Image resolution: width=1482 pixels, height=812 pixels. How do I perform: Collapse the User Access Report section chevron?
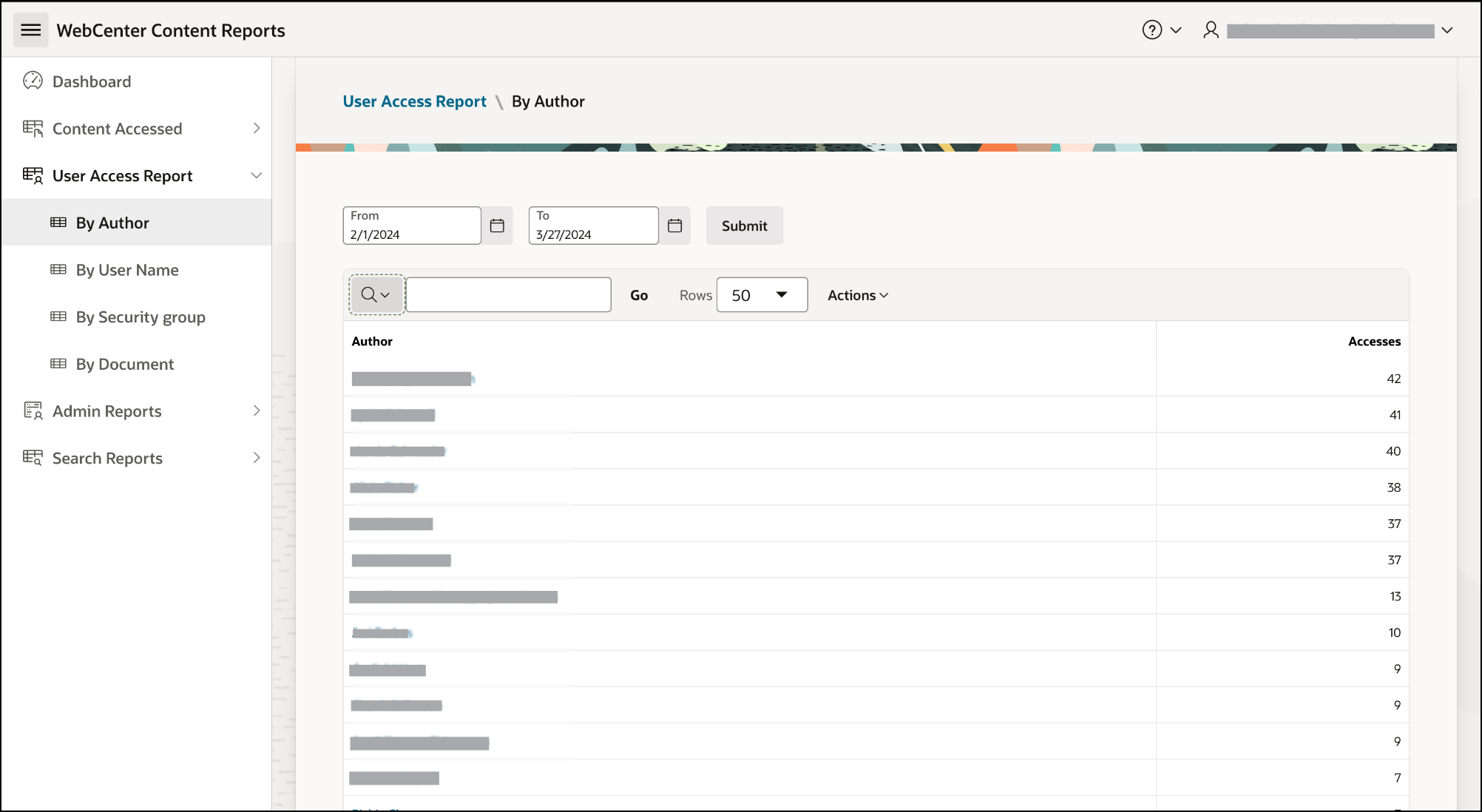pos(257,175)
